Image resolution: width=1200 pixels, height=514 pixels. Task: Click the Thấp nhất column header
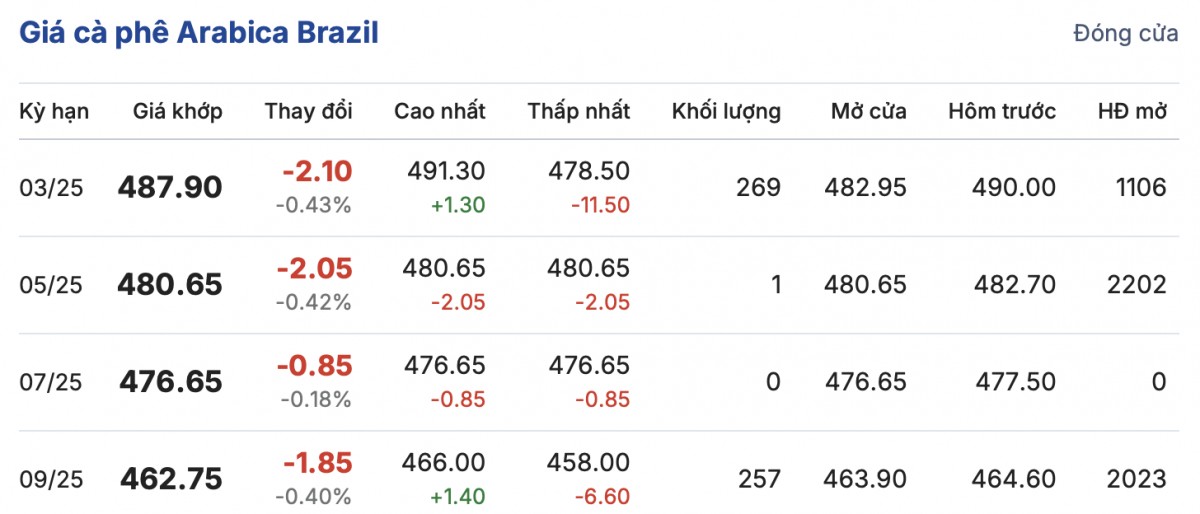pyautogui.click(x=579, y=111)
